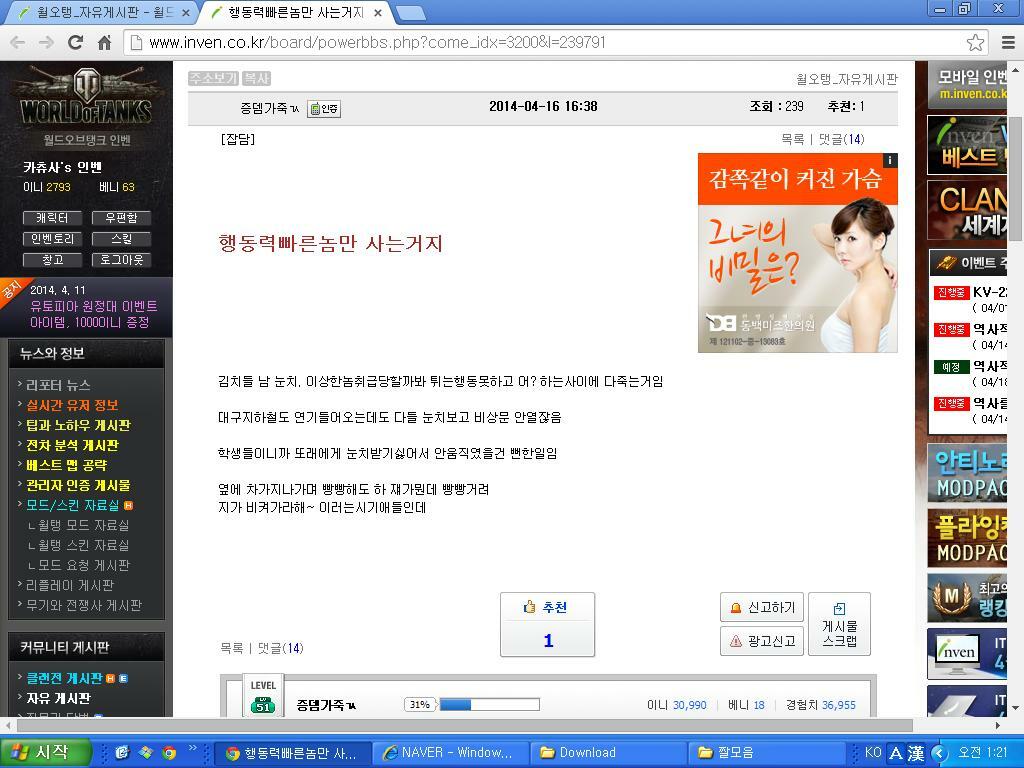Open 리포터 뉴스 in sidebar
1024x768 pixels.
coord(57,385)
